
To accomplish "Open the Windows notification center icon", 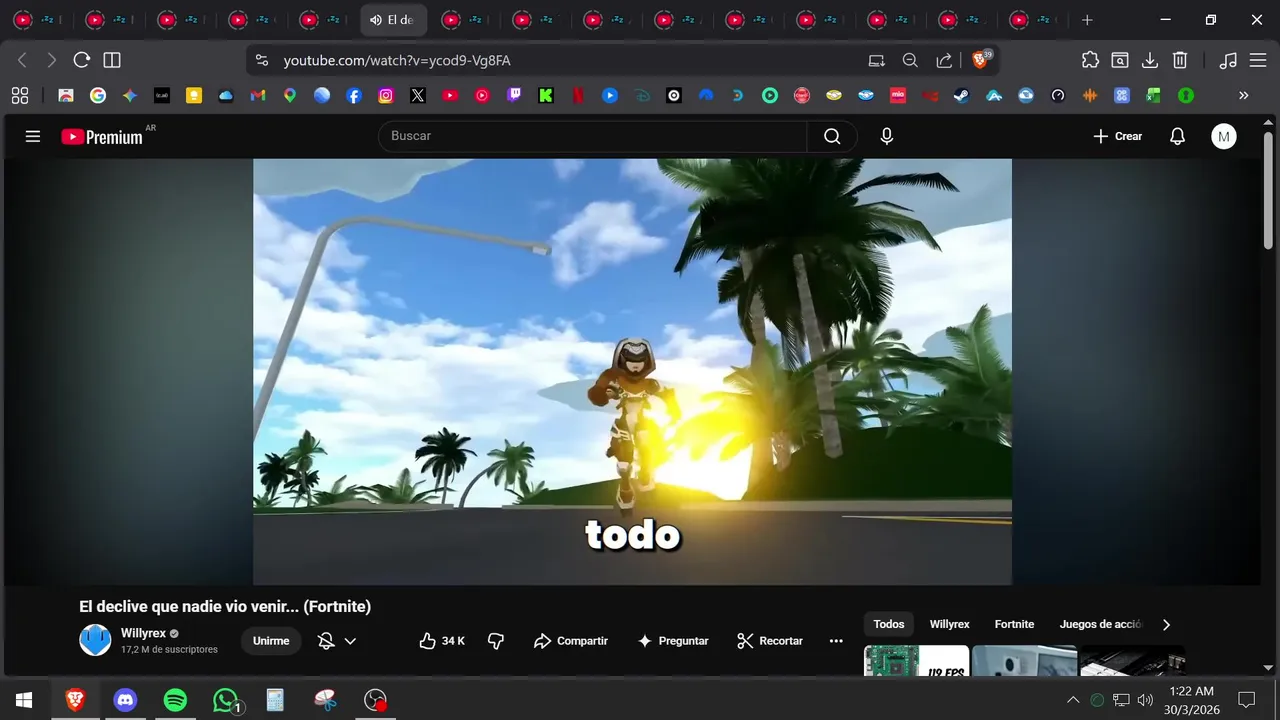I will 1246,700.
